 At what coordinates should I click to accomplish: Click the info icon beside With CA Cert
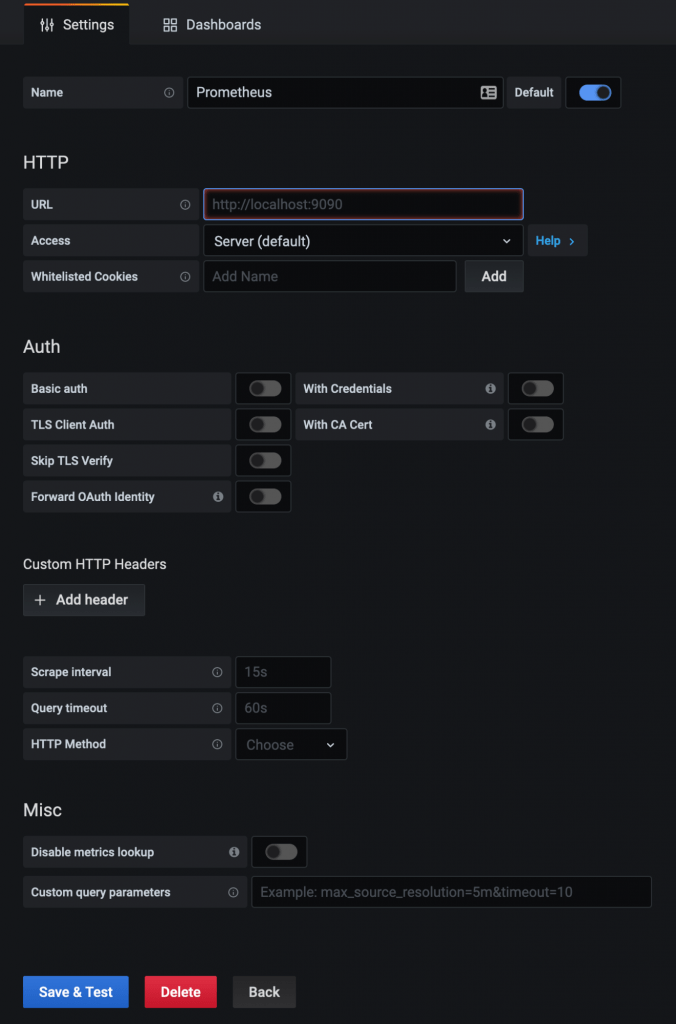click(490, 424)
